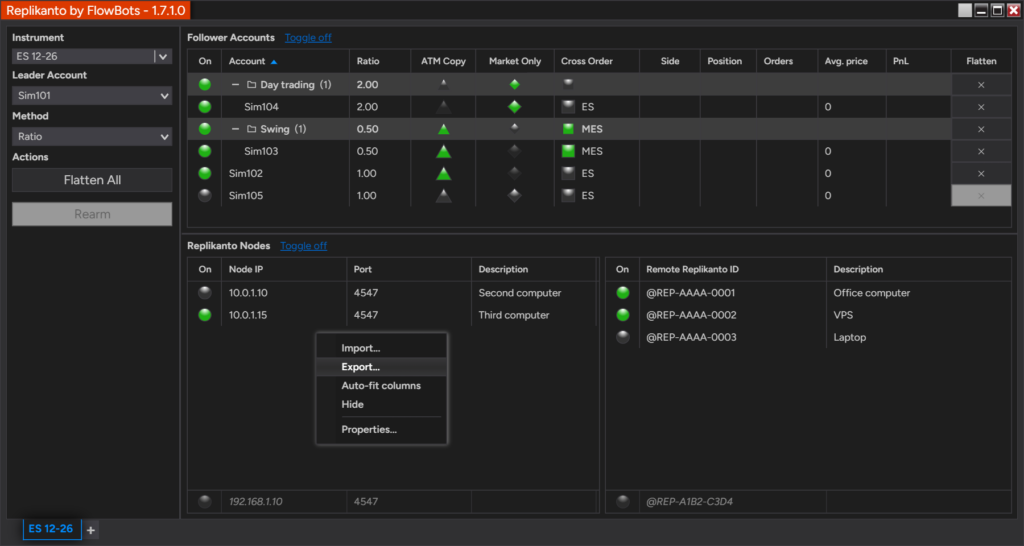
Task: Click the Rearm button
Action: tap(92, 214)
